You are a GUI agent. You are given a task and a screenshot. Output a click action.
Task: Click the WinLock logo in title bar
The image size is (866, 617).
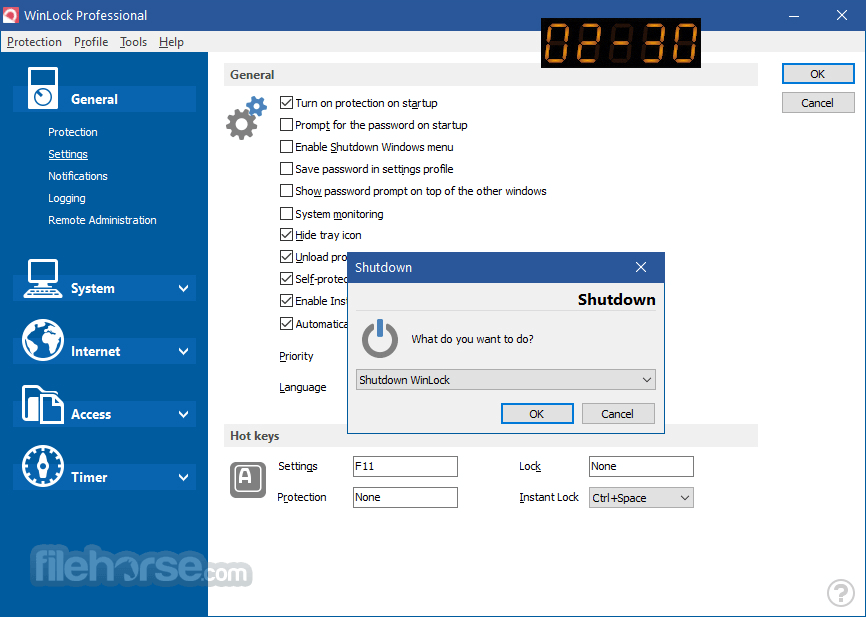coord(10,15)
